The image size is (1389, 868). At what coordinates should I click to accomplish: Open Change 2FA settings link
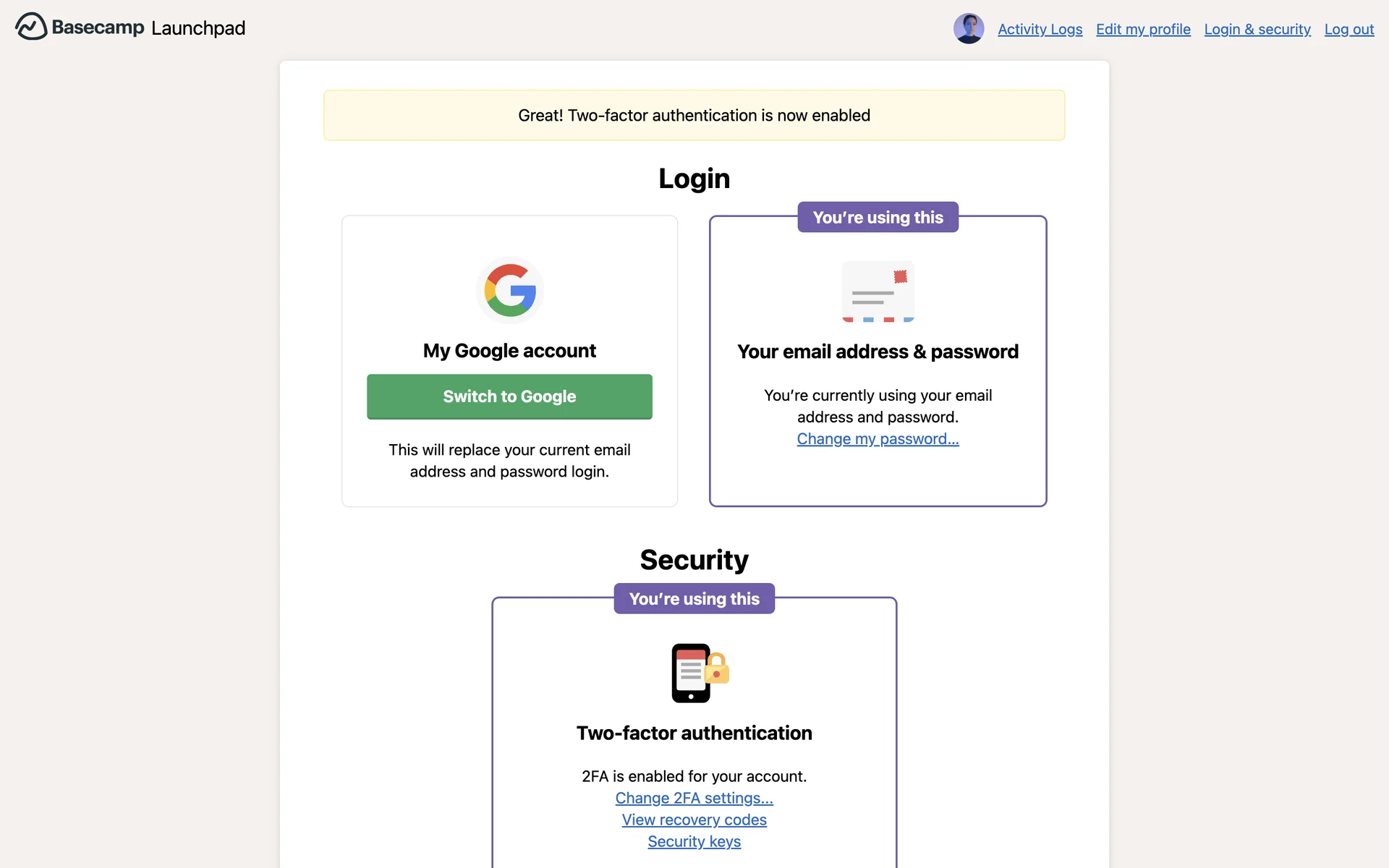(x=694, y=798)
